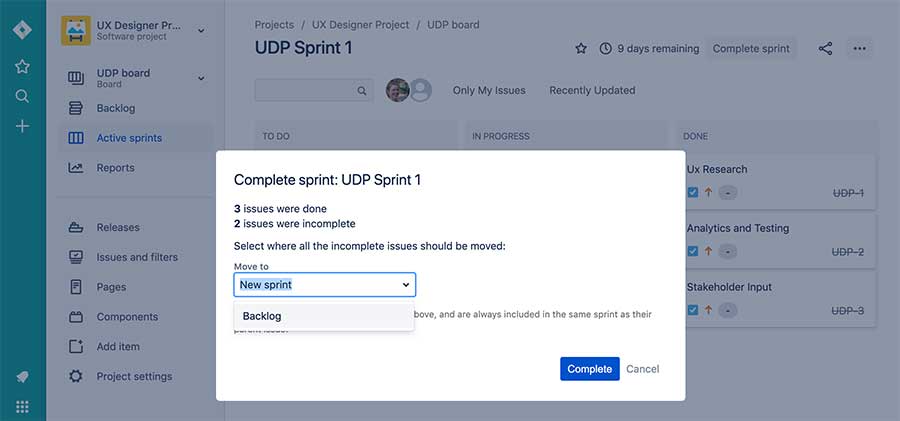
Task: Toggle the checkbox on Analytics and Testing card
Action: [693, 252]
